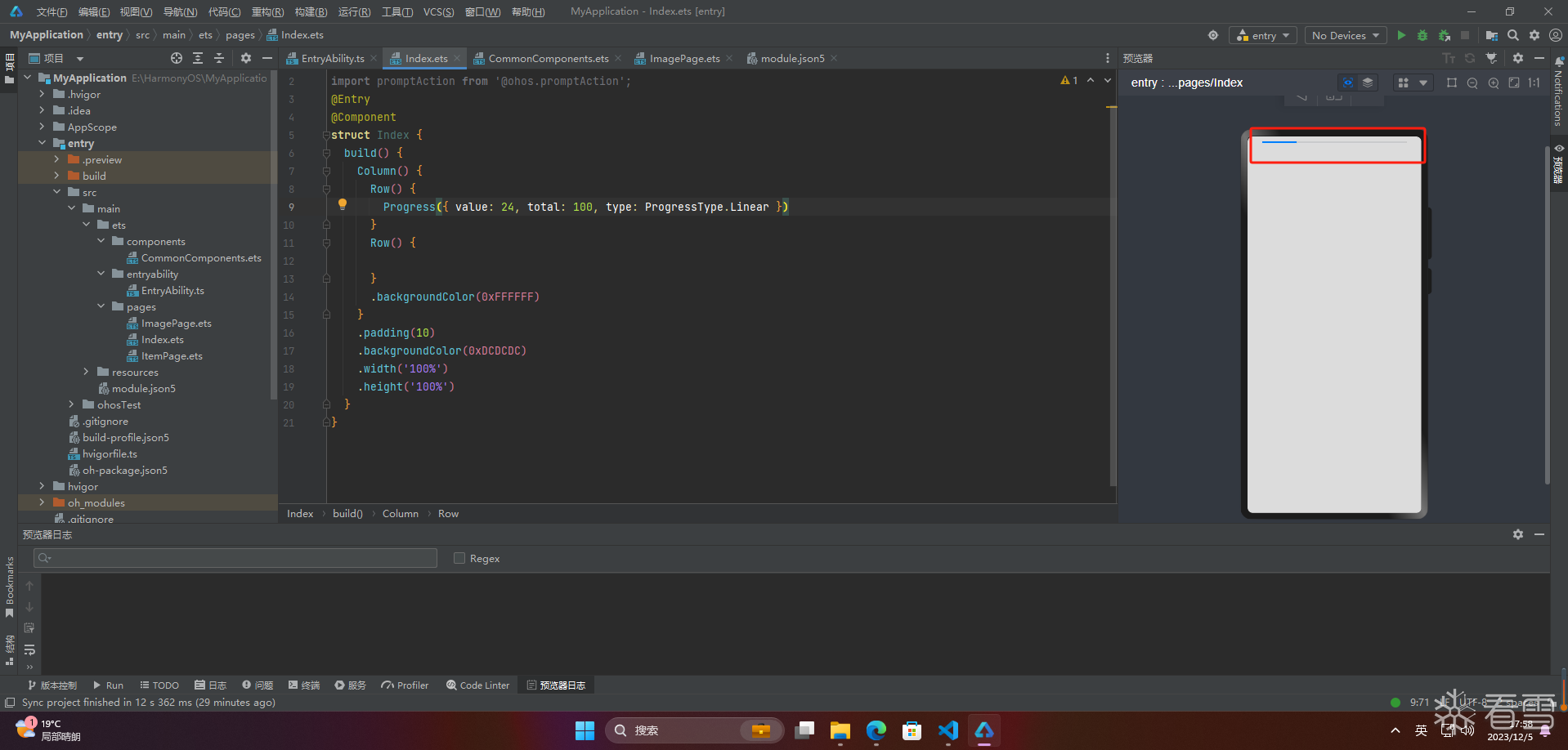The width and height of the screenshot is (1568, 750).
Task: Enable the Regex checkbox
Action: point(459,558)
